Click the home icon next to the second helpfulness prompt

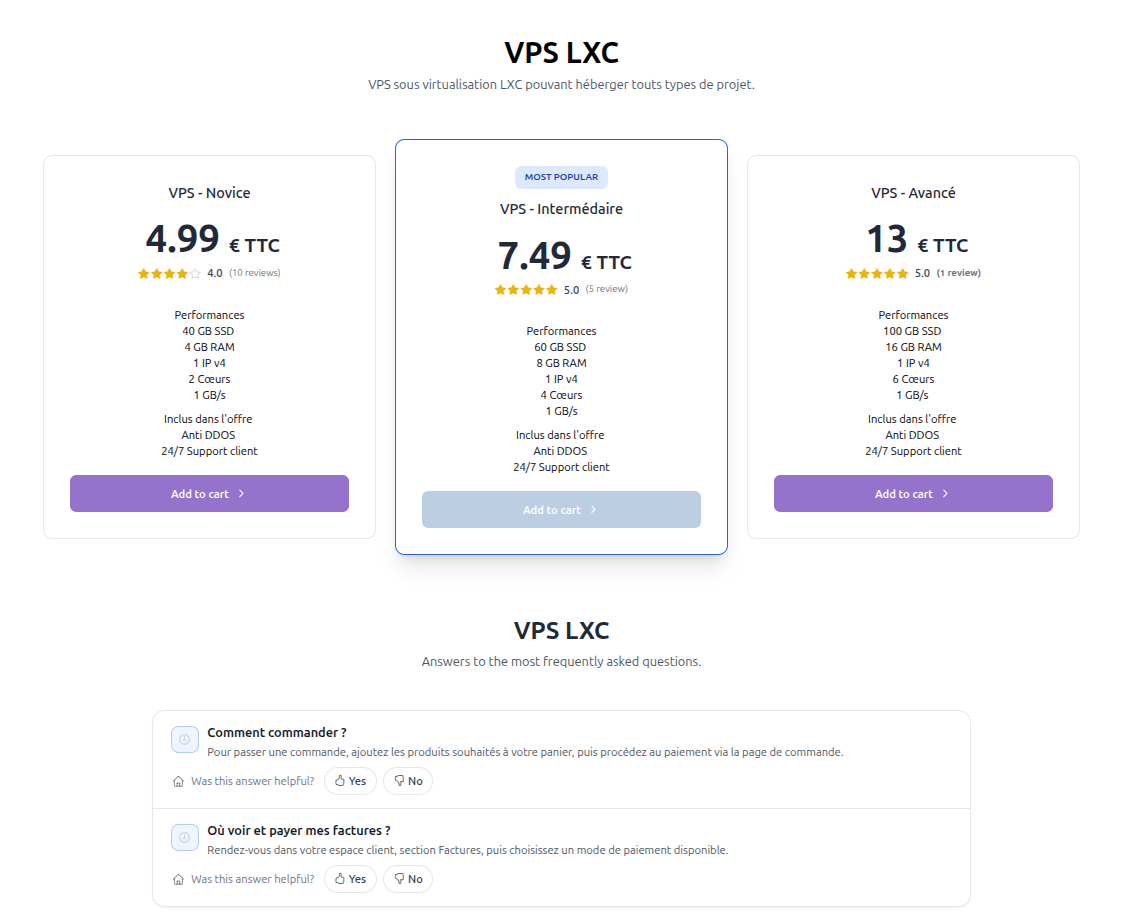click(x=178, y=879)
